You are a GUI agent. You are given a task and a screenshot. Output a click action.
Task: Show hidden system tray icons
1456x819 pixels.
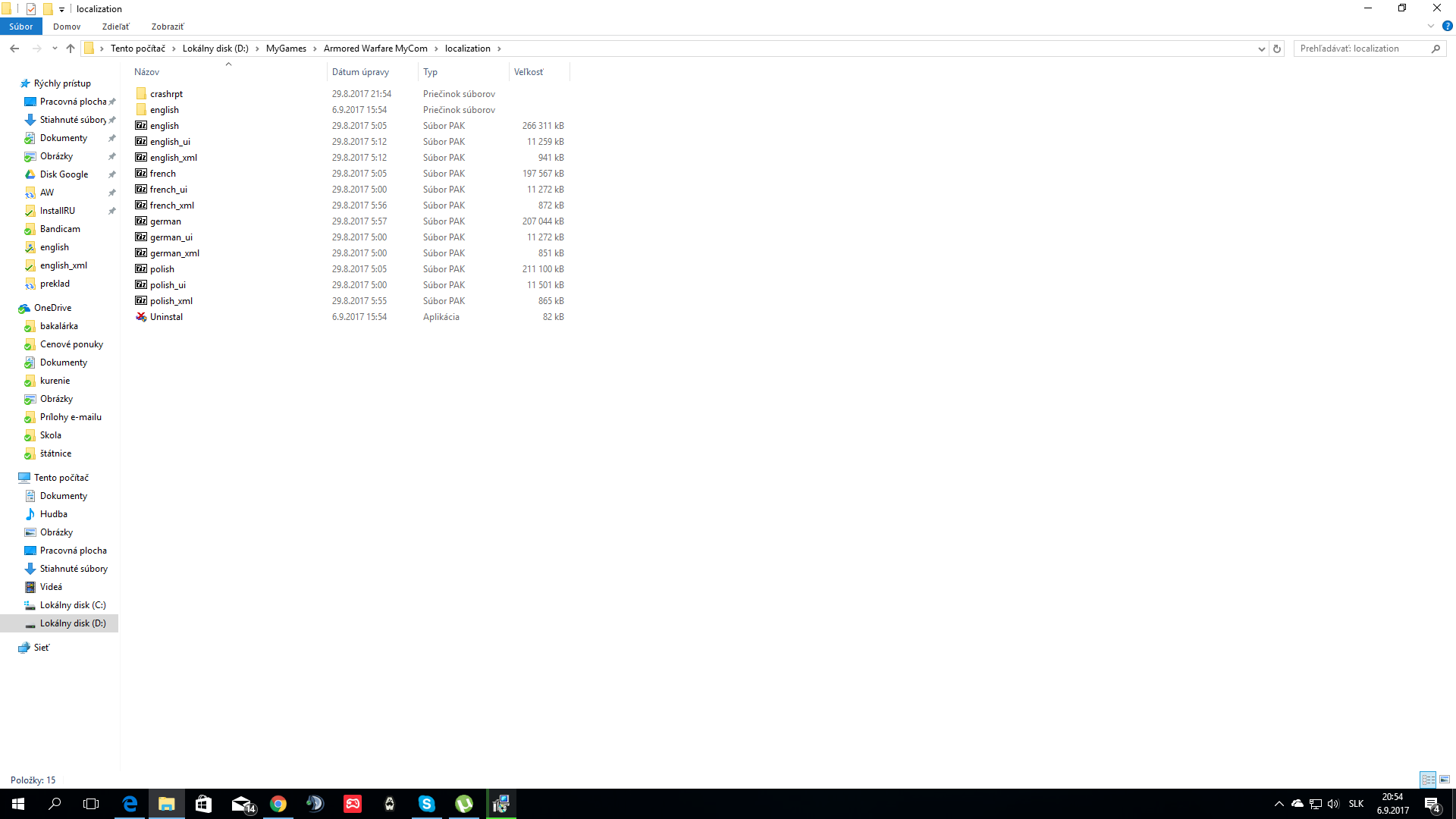[x=1279, y=804]
